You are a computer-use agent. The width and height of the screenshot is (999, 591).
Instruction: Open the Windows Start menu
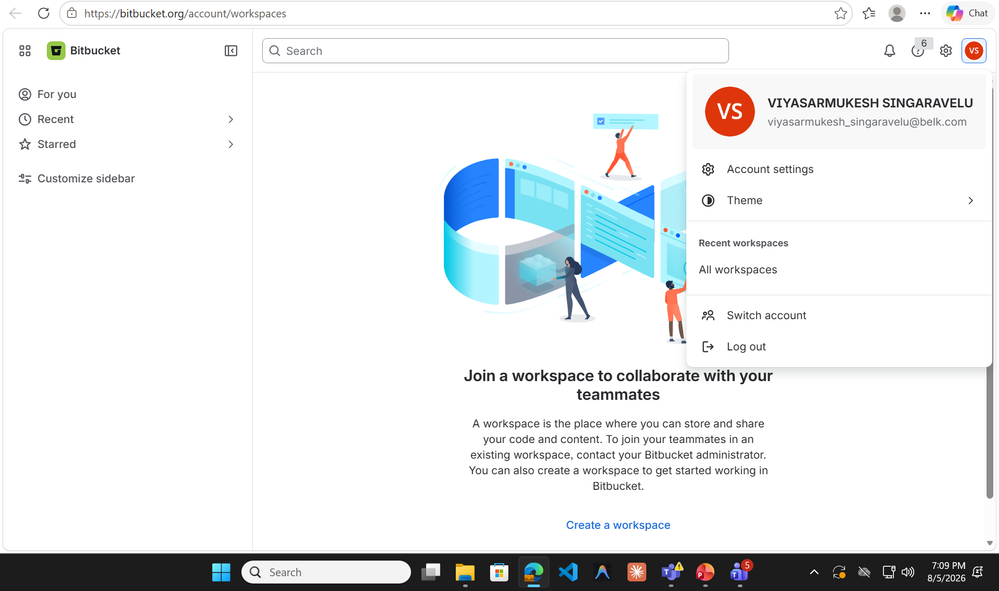[x=221, y=572]
